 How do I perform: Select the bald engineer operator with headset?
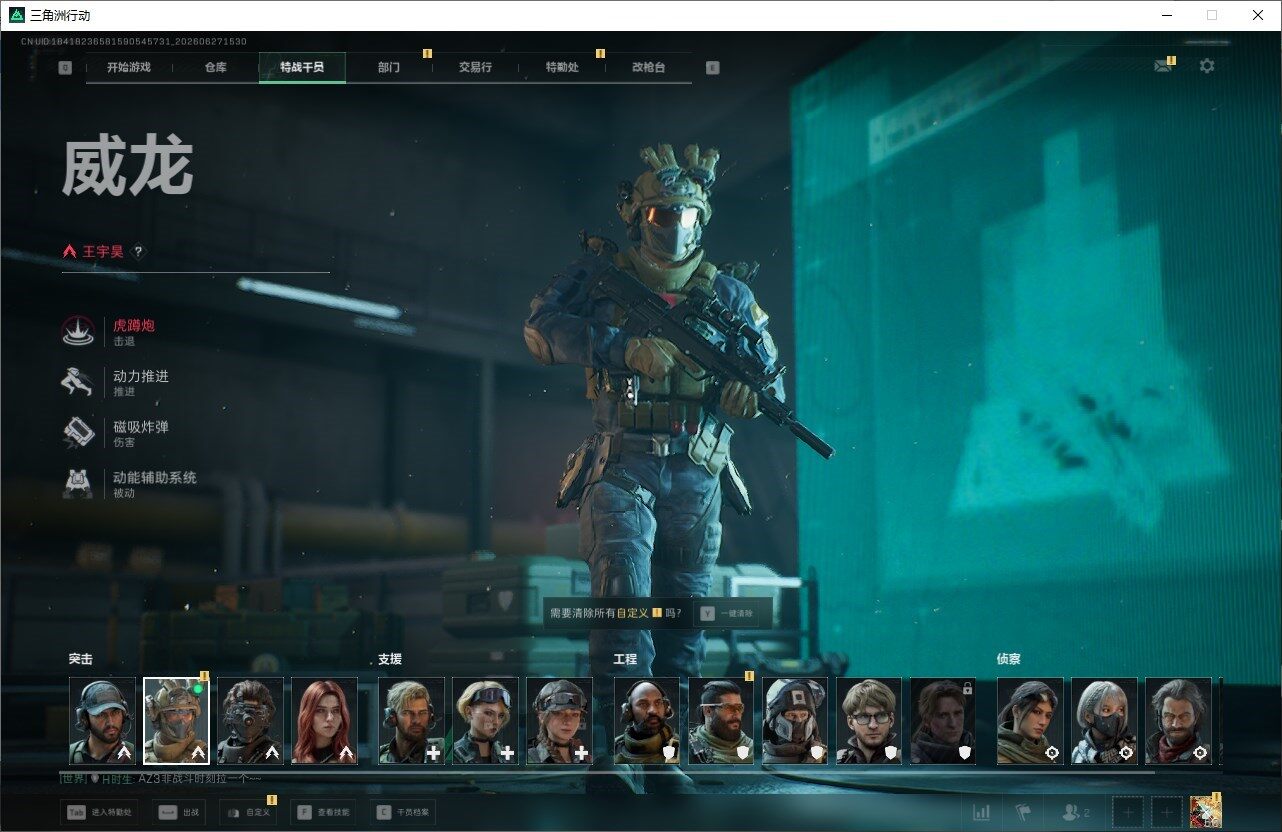[x=646, y=721]
